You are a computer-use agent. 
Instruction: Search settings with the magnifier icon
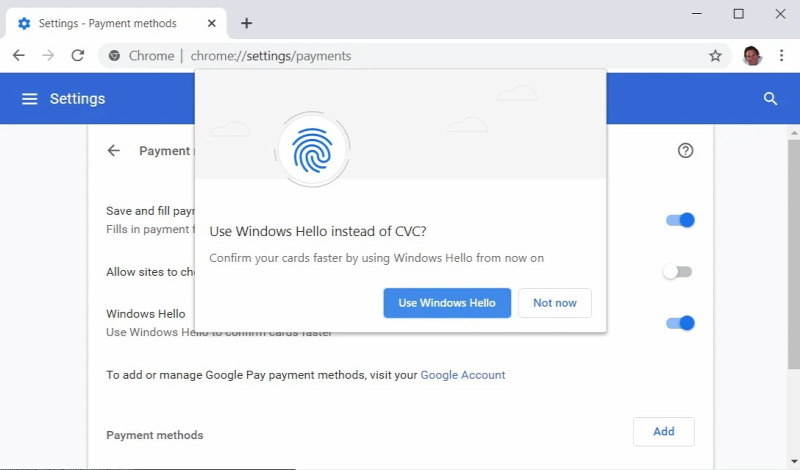(770, 98)
